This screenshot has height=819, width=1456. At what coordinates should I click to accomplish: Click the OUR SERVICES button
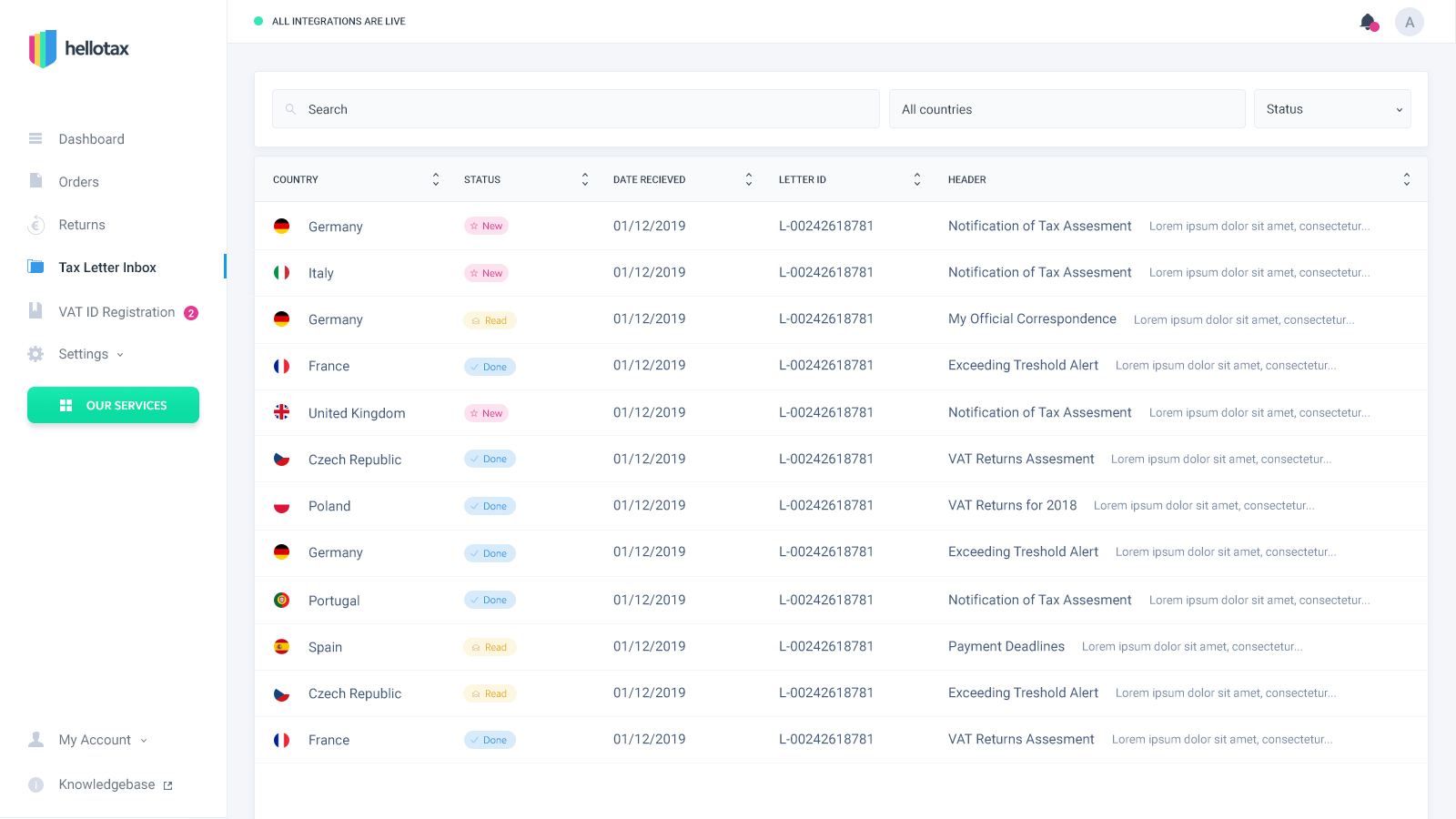tap(113, 405)
